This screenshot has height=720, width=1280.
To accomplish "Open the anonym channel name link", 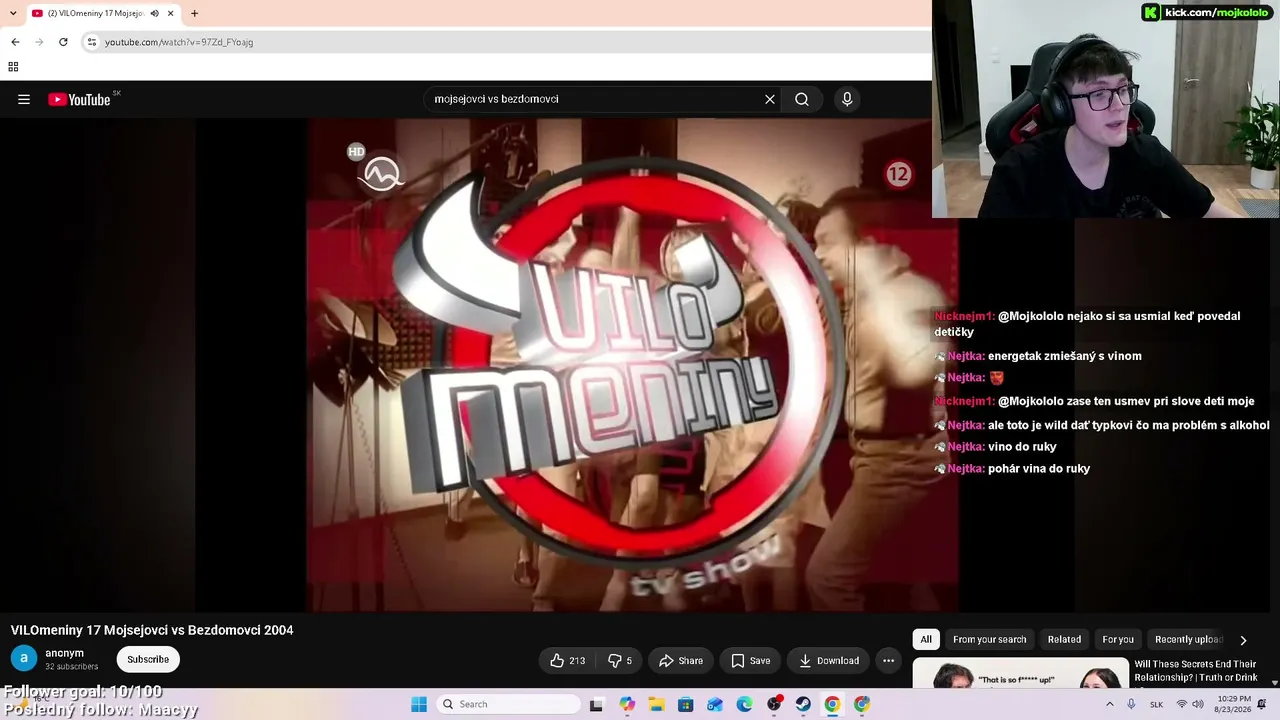I will (x=64, y=653).
